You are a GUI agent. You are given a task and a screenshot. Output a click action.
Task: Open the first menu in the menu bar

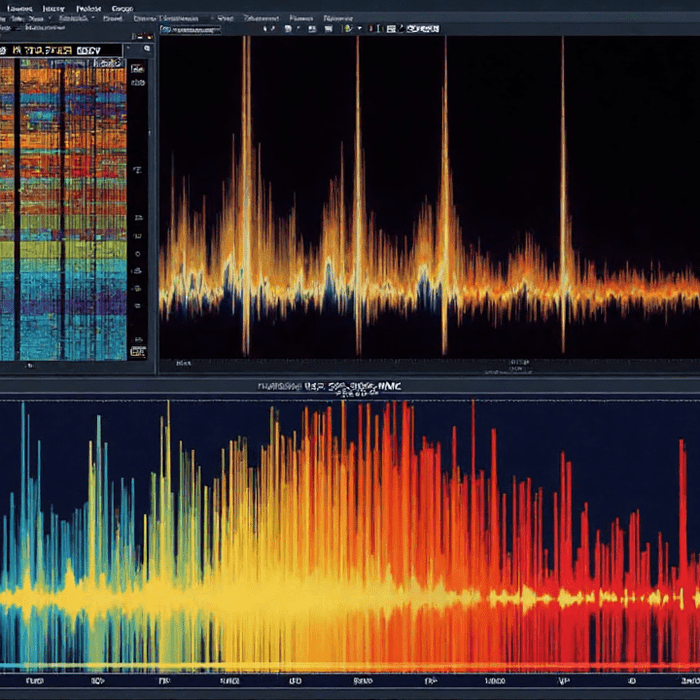click(18, 6)
